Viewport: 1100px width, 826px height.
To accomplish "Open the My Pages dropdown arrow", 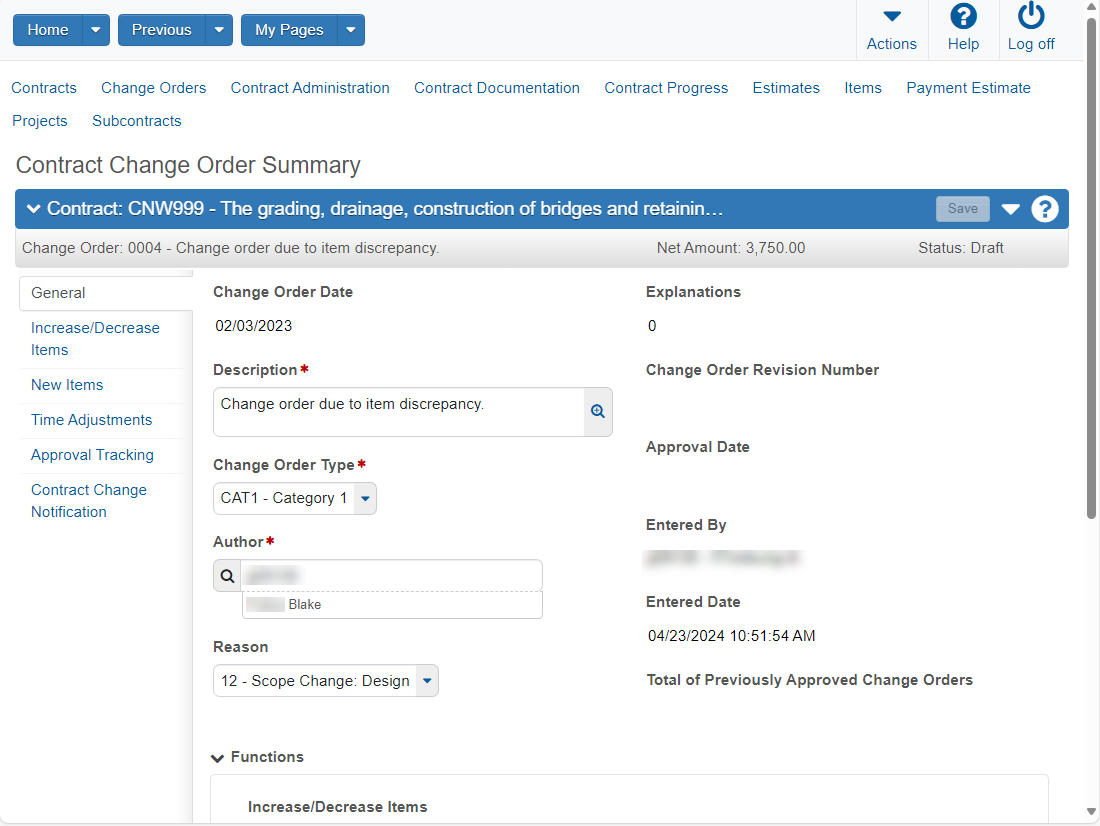I will click(351, 30).
